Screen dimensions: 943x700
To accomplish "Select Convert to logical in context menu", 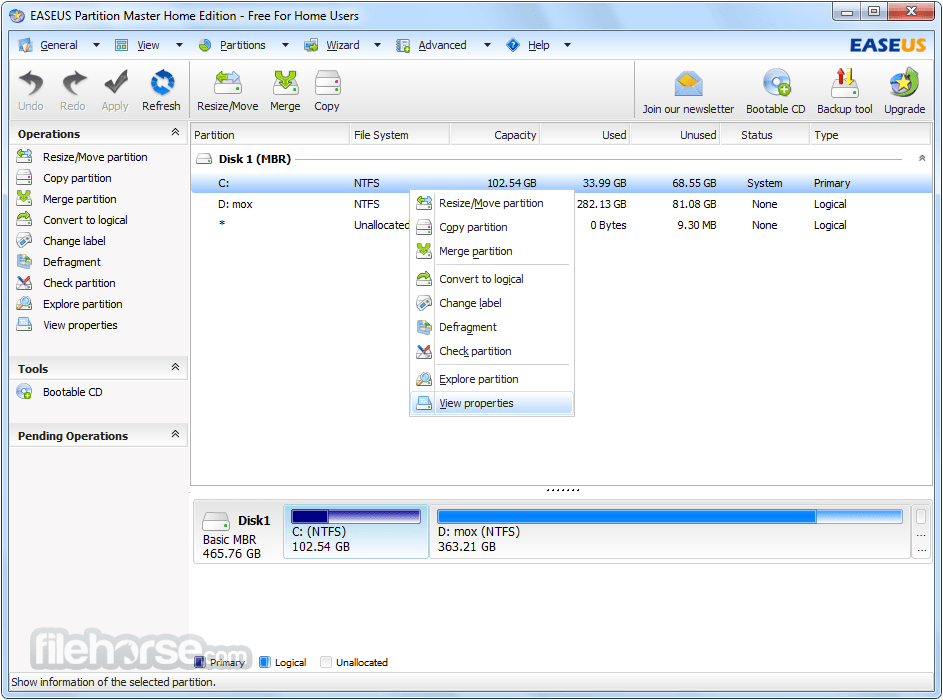I will 492,279.
